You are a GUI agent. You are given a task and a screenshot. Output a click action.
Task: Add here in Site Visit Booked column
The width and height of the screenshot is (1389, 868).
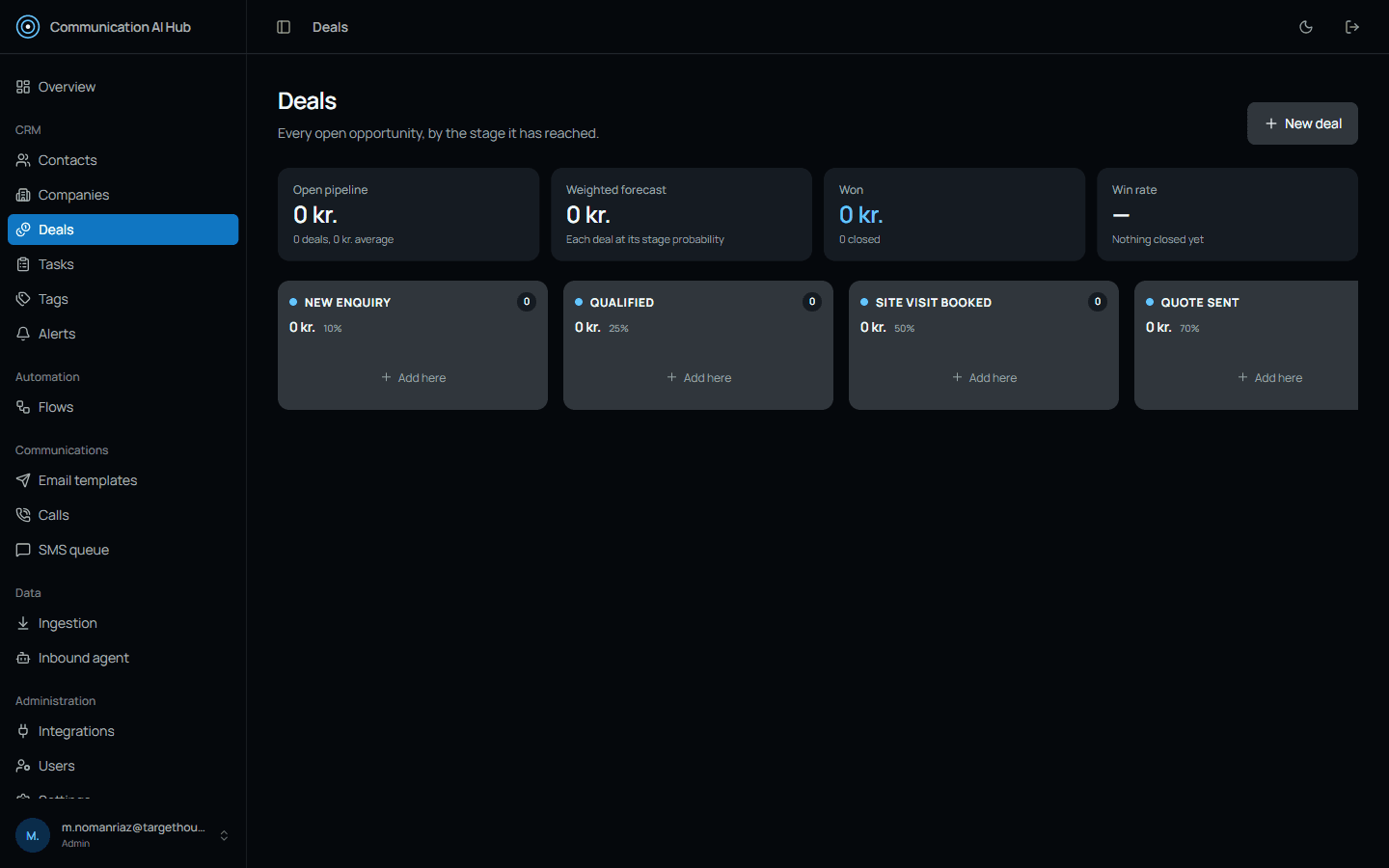(x=984, y=378)
